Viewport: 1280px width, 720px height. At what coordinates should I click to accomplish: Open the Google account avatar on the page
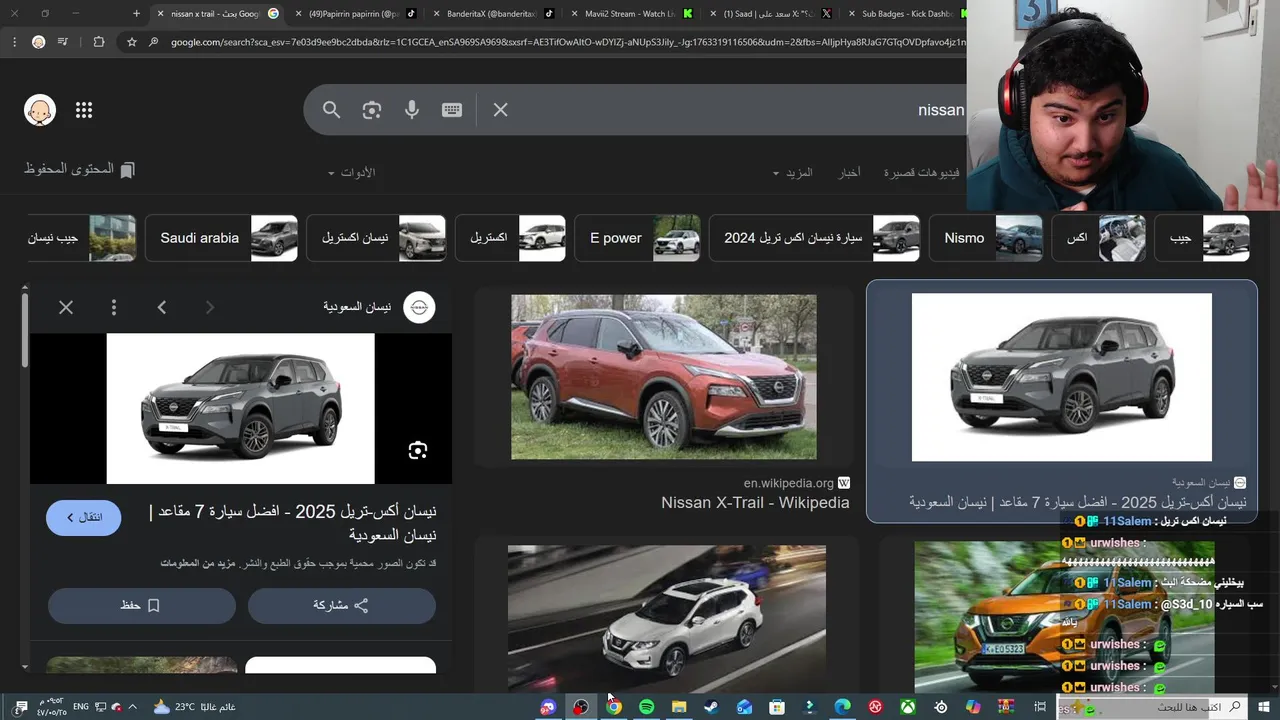(x=40, y=111)
